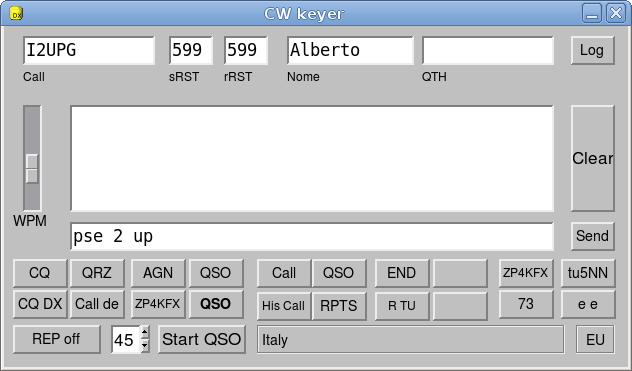The image size is (632, 371).
Task: Click the non-bold QSO button beside AGN
Action: coord(216,273)
